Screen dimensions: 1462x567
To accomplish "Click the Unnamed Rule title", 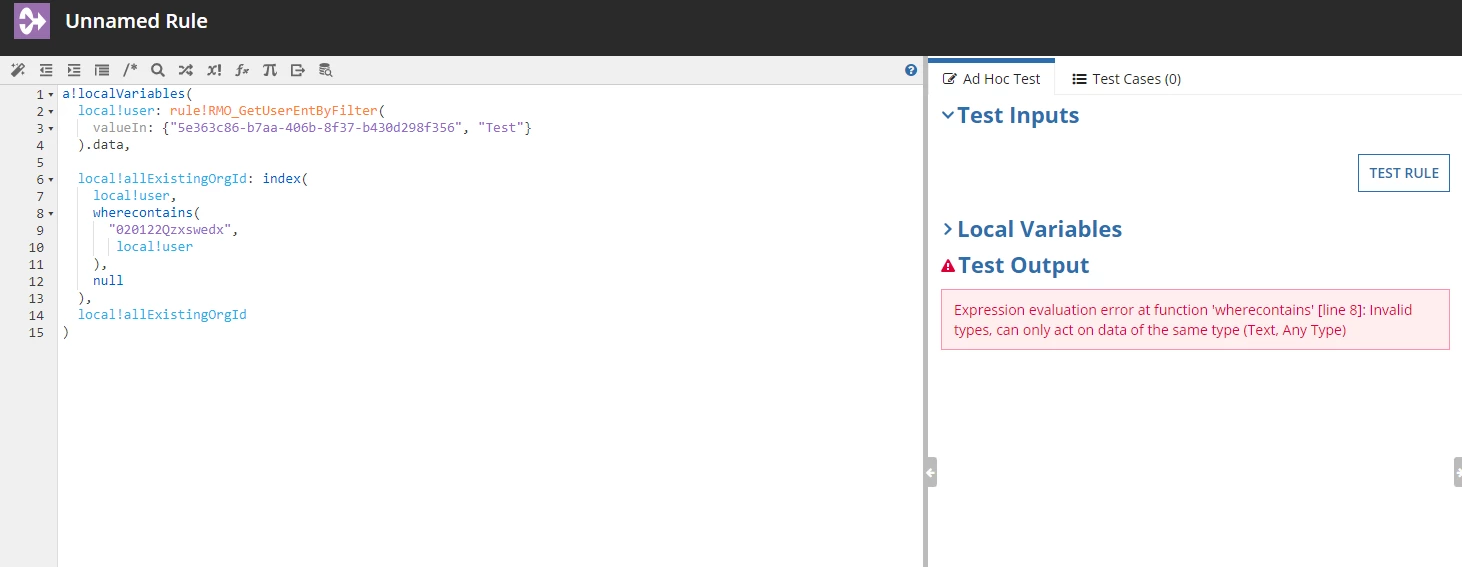I will (x=136, y=21).
